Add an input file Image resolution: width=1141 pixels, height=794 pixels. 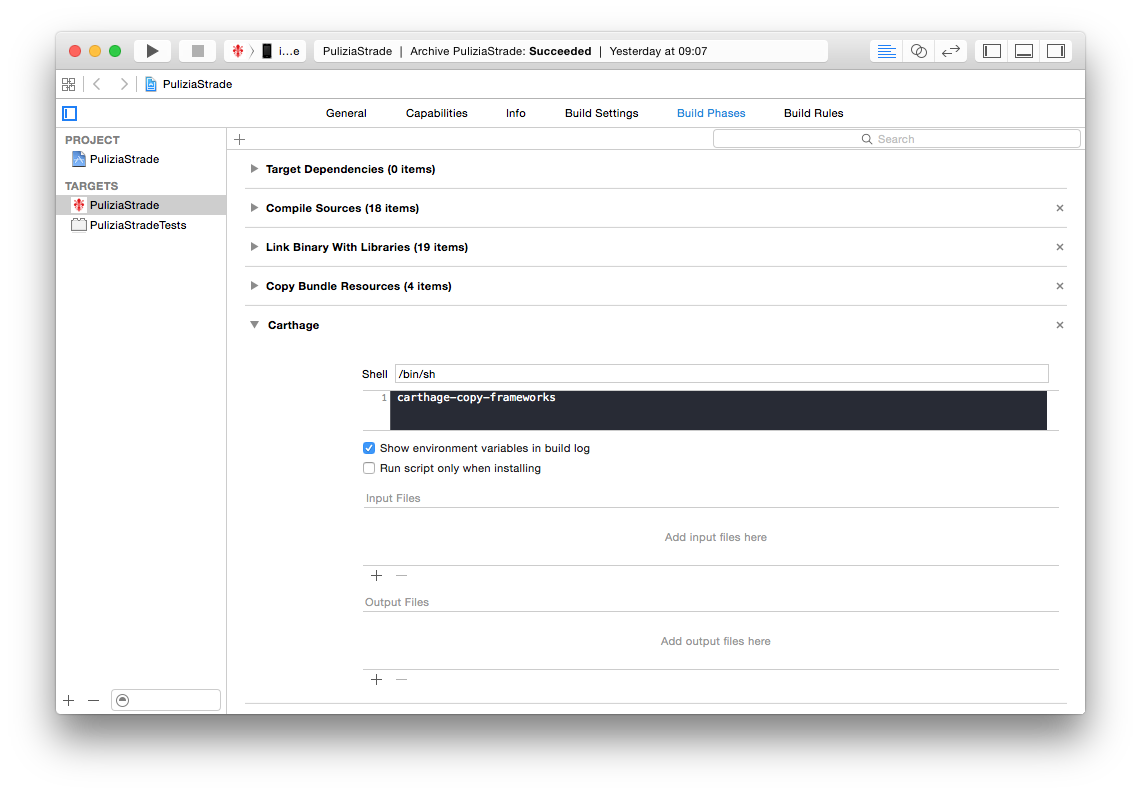376,576
